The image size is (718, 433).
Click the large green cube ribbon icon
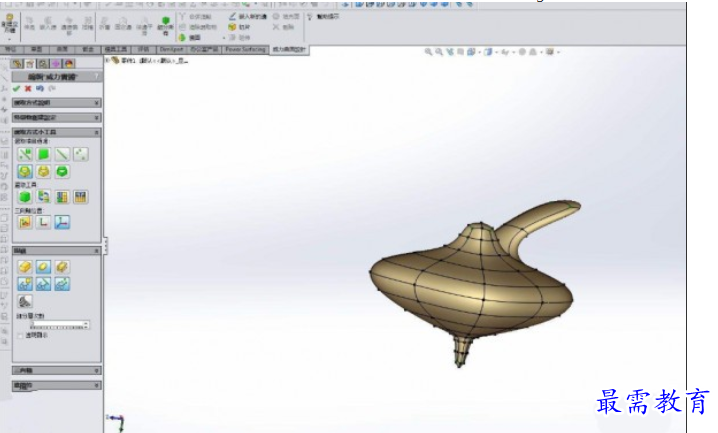pyautogui.click(x=166, y=22)
